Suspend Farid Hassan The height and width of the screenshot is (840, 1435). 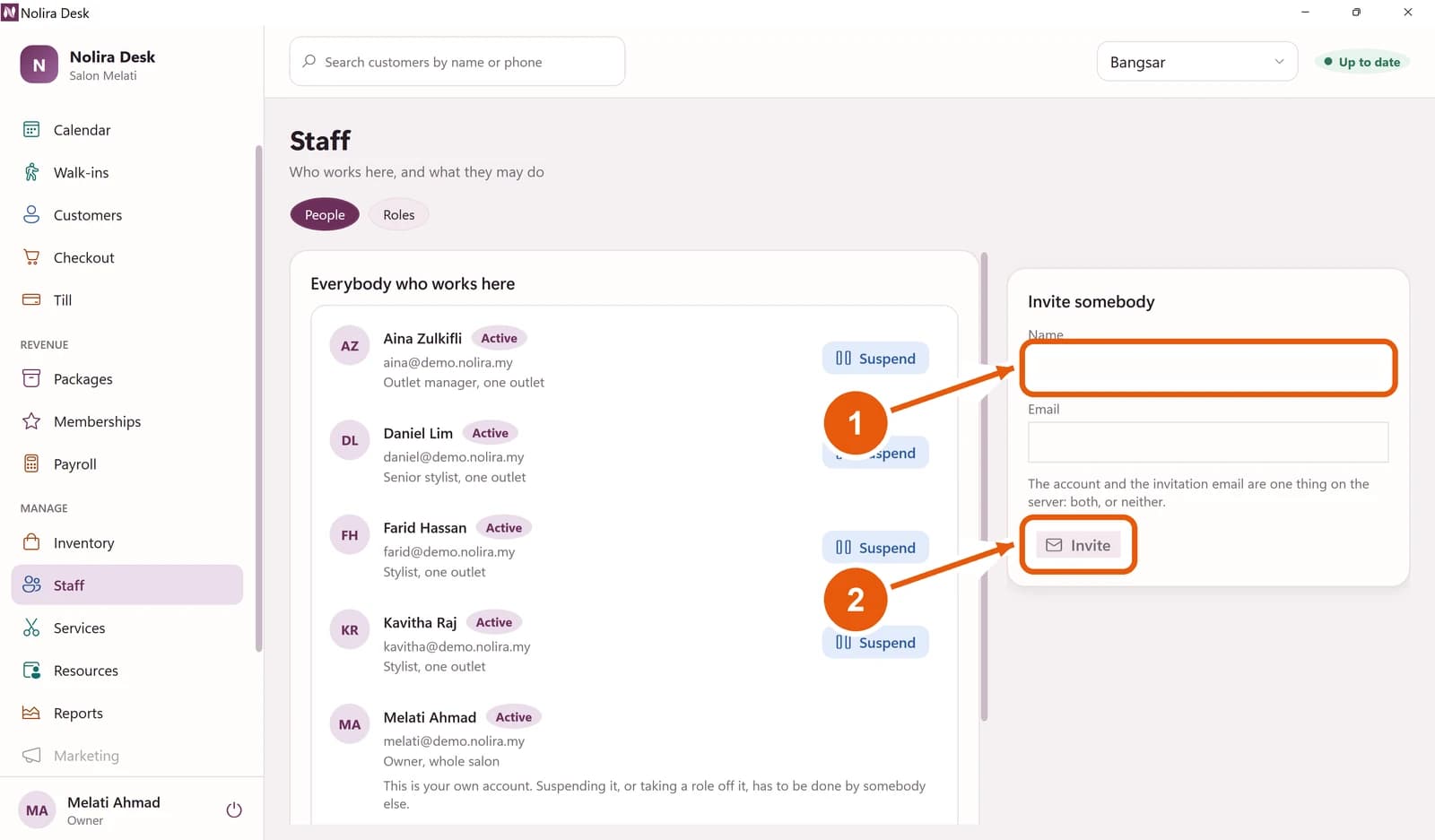coord(875,548)
